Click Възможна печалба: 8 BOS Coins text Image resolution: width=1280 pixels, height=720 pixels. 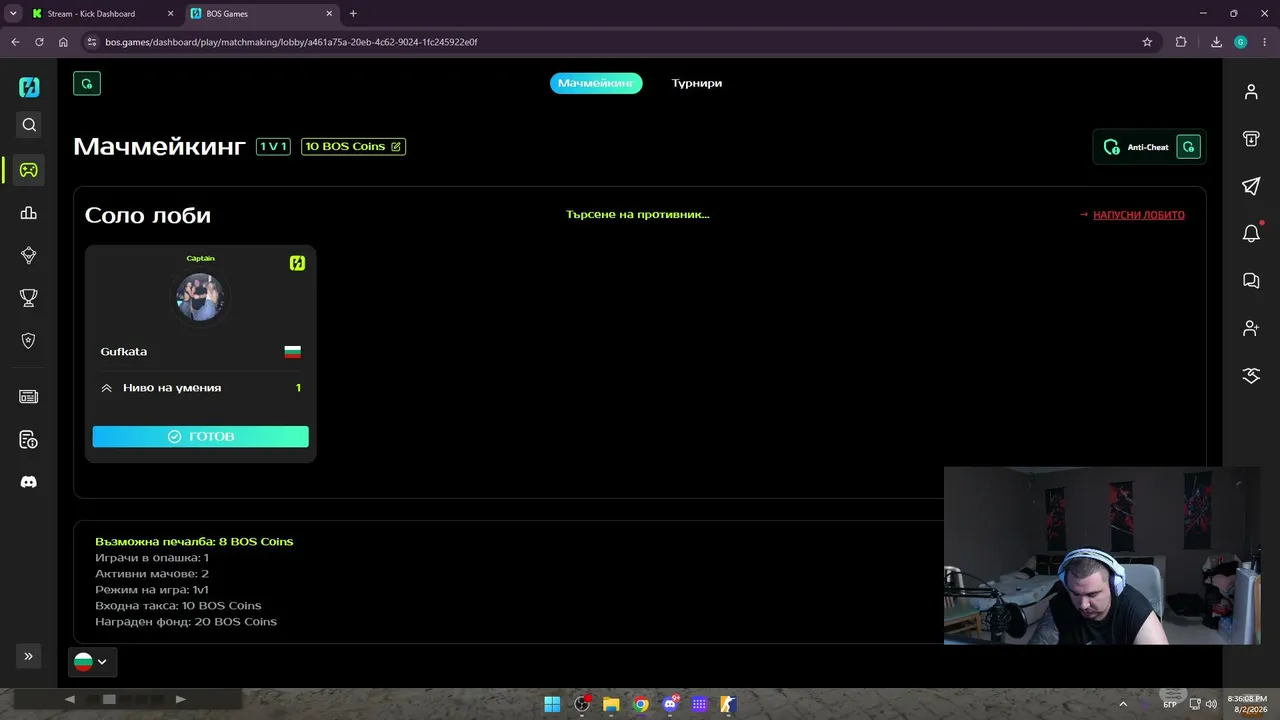(x=194, y=542)
